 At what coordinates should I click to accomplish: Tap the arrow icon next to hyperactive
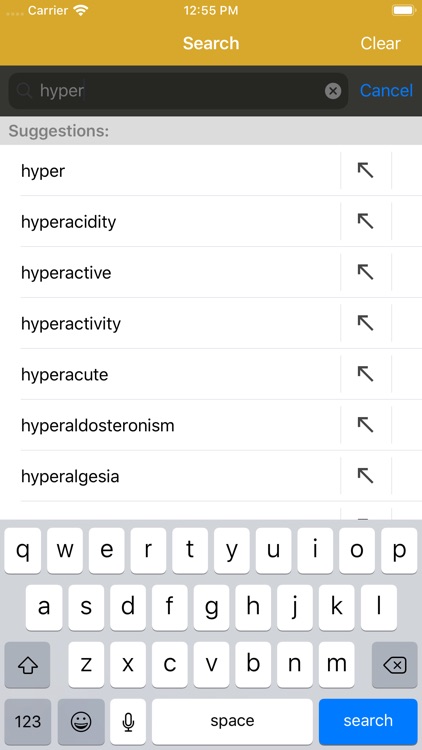(x=366, y=272)
